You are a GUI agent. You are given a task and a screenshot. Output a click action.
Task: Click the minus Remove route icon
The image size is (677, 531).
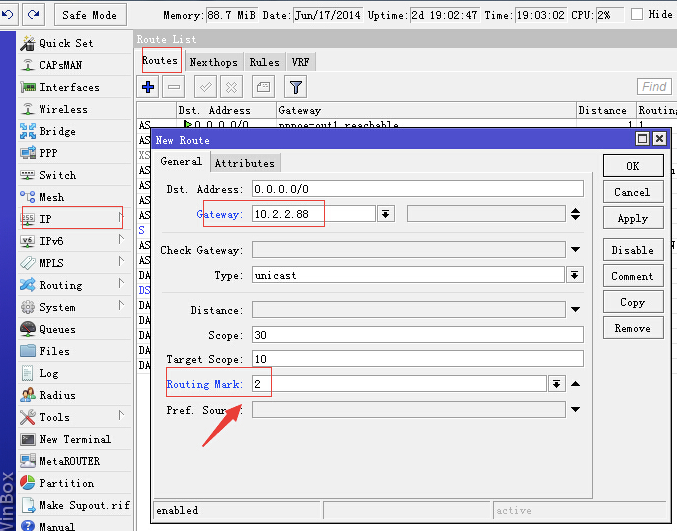coord(174,87)
